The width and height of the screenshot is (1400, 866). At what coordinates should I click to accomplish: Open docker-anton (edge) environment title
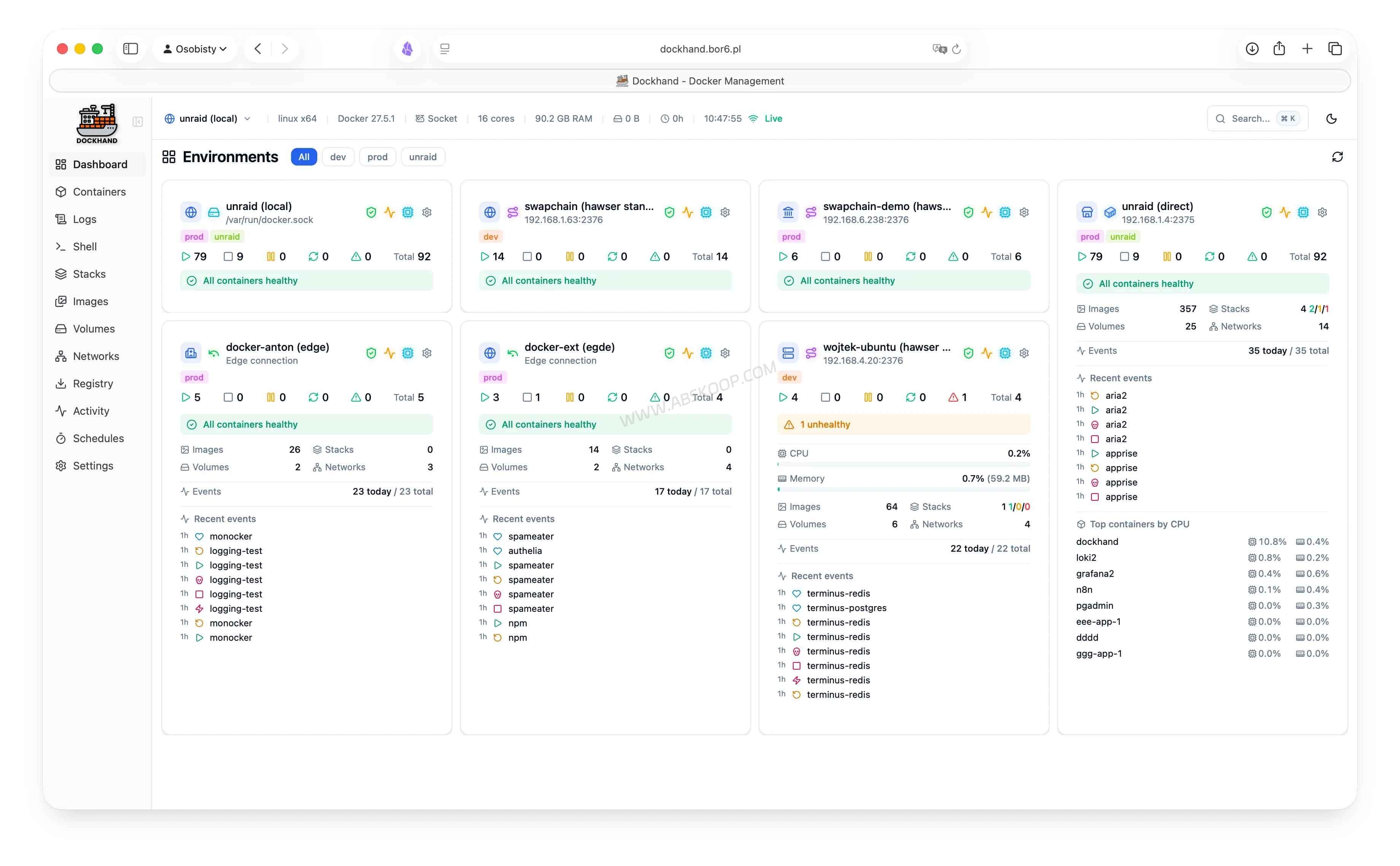point(277,347)
